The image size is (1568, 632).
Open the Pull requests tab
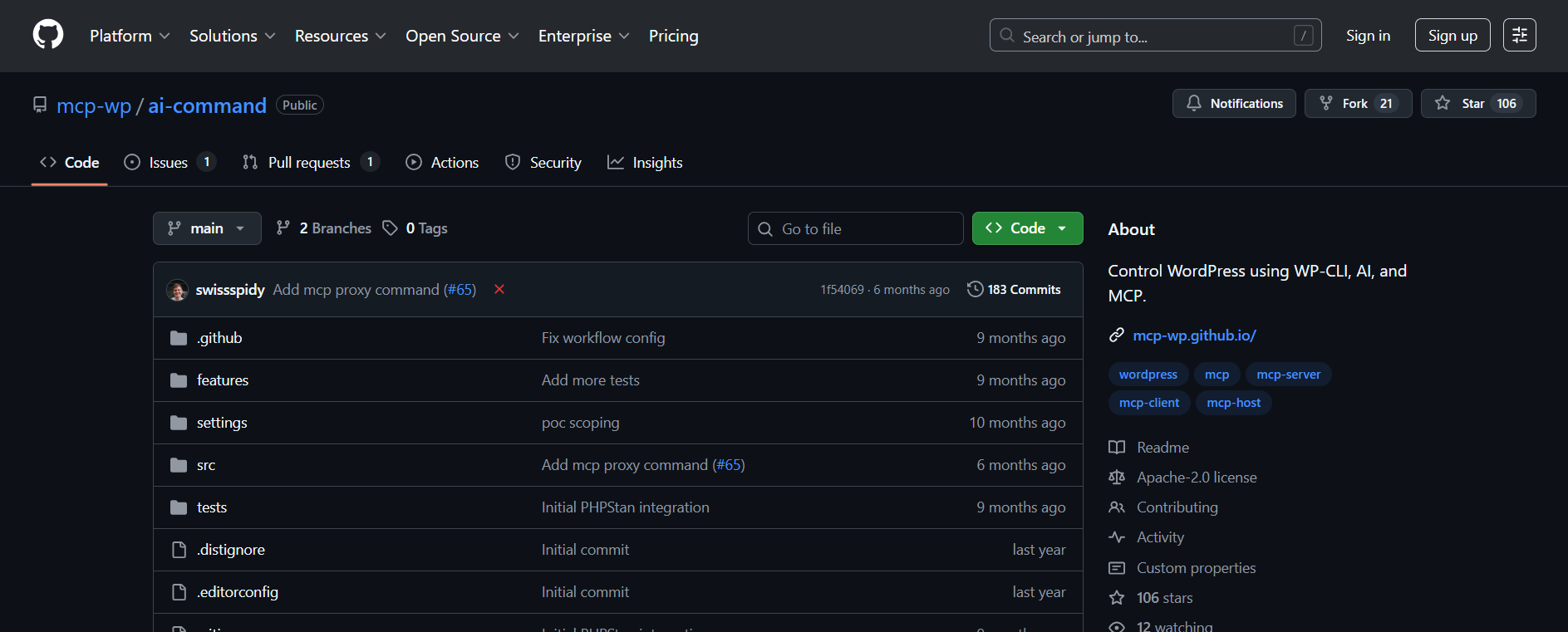point(309,163)
